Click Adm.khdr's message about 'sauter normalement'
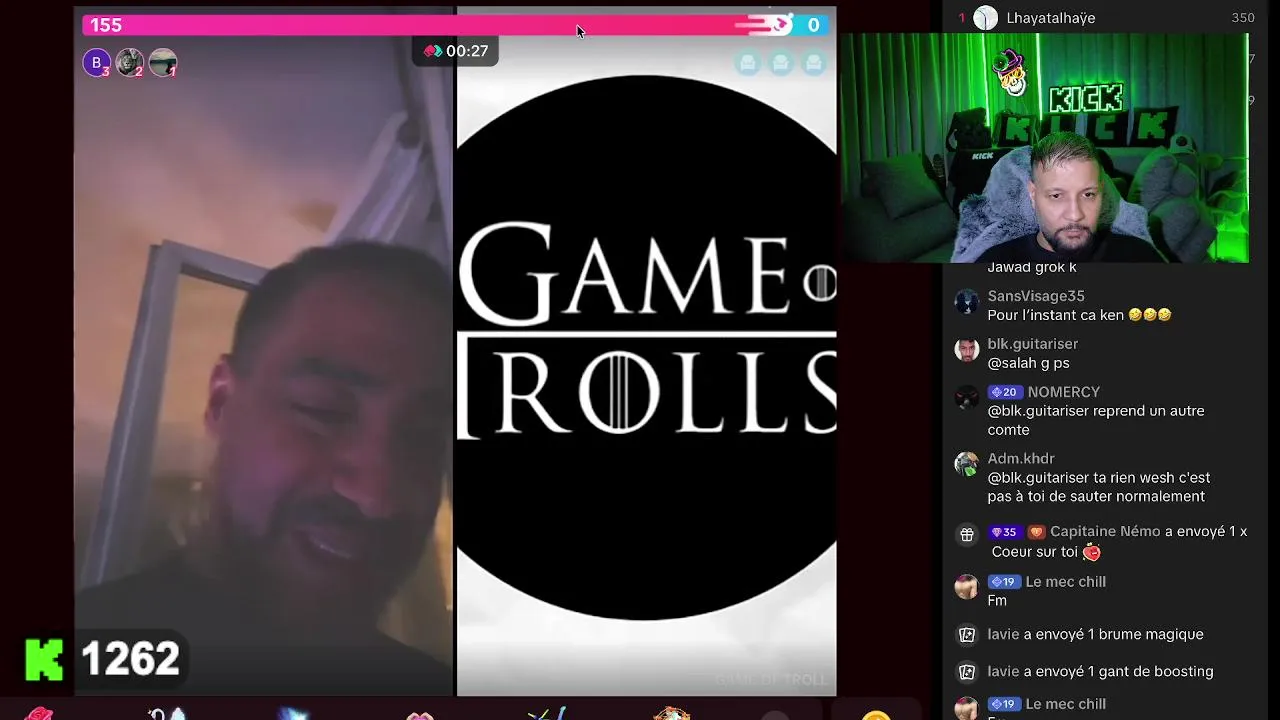This screenshot has height=720, width=1280. 1099,487
